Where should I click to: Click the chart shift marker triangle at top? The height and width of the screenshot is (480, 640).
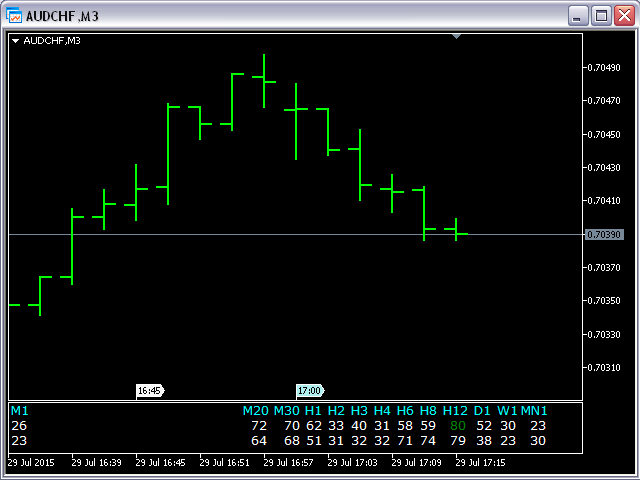click(x=456, y=37)
